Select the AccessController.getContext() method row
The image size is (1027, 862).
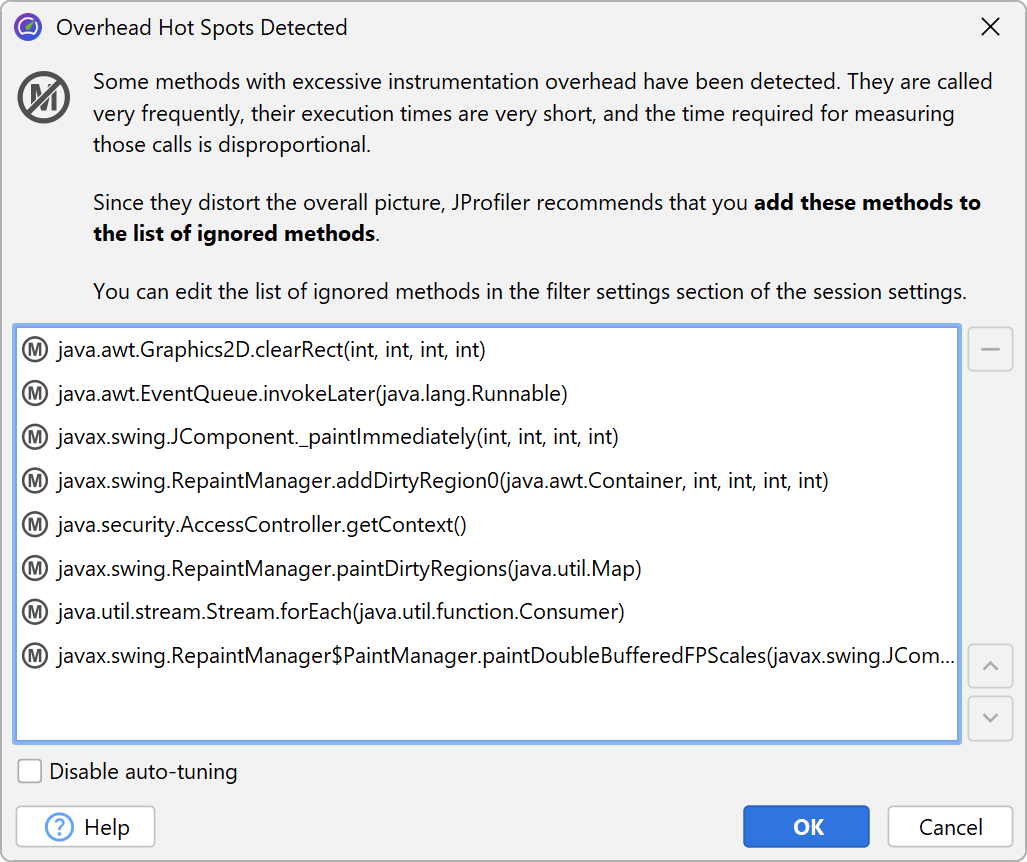262,525
